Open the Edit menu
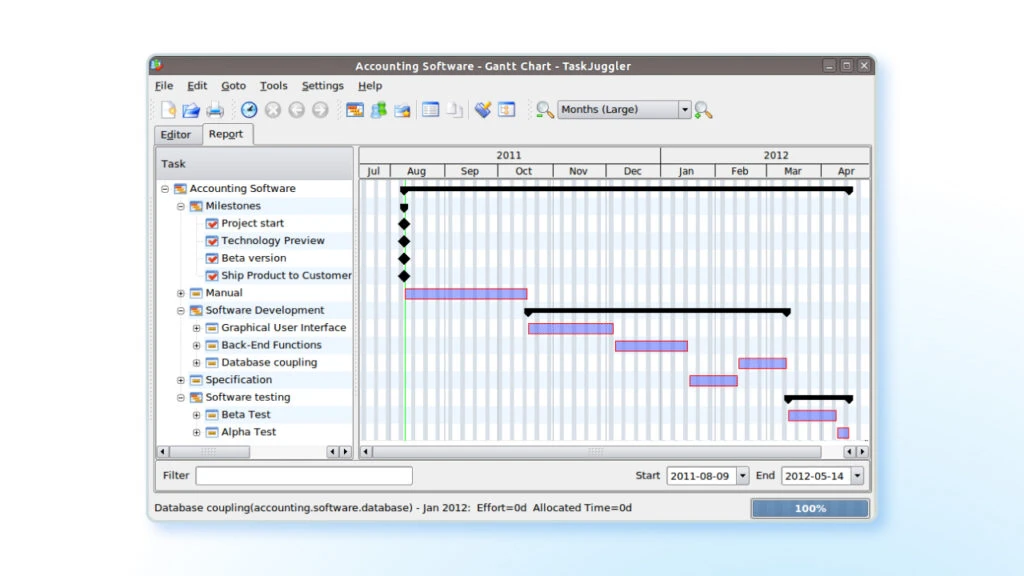Image resolution: width=1024 pixels, height=576 pixels. [x=197, y=86]
